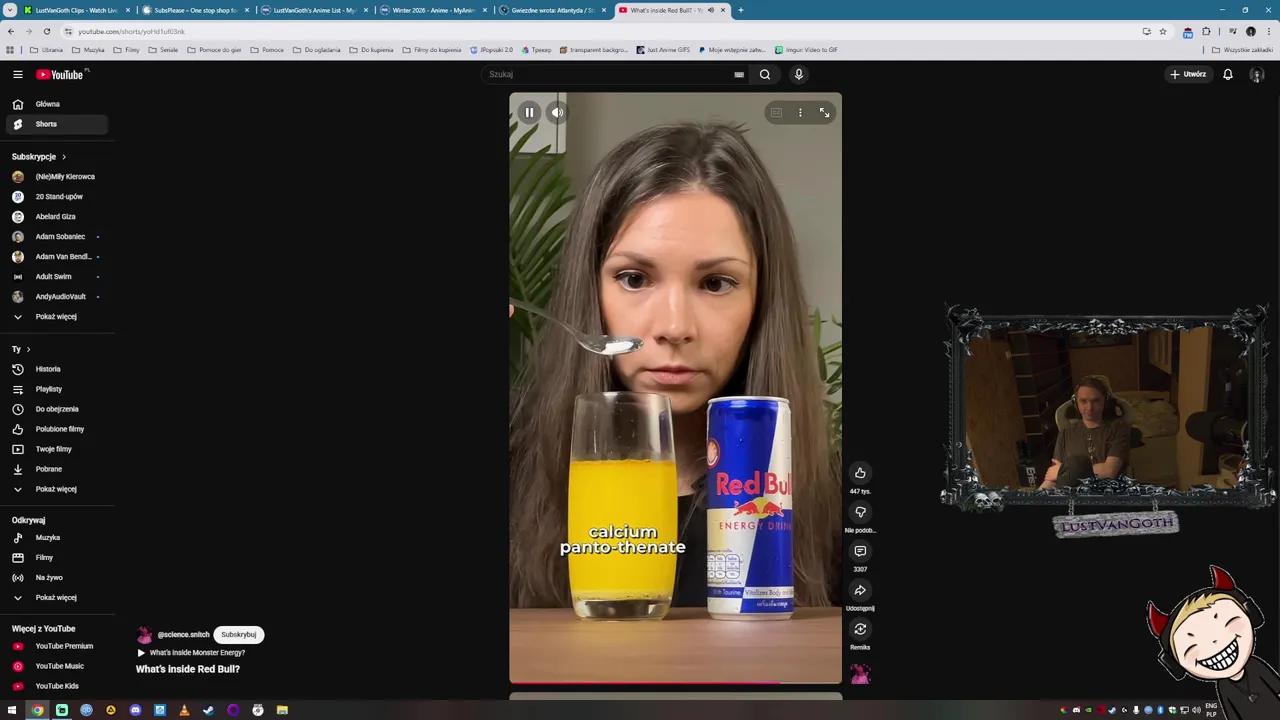This screenshot has width=1280, height=720.
Task: Open the on-screen keyboard in the search box
Action: [x=739, y=74]
